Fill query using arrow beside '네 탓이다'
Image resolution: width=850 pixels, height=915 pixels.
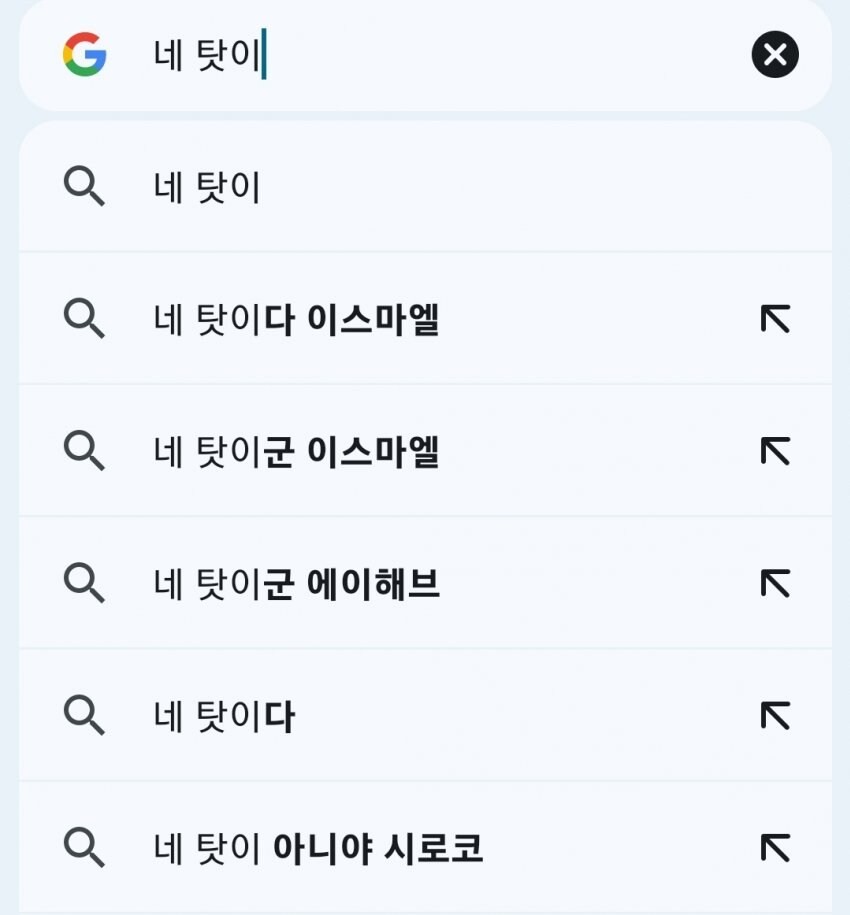point(775,715)
